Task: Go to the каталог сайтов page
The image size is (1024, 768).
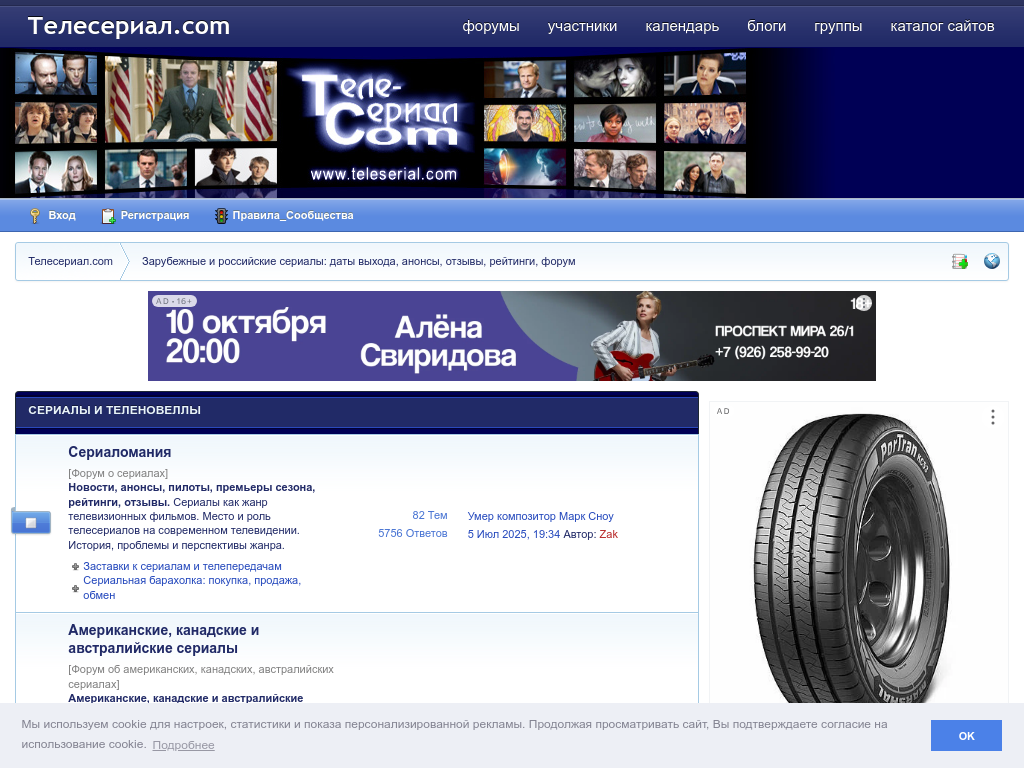Action: point(942,26)
